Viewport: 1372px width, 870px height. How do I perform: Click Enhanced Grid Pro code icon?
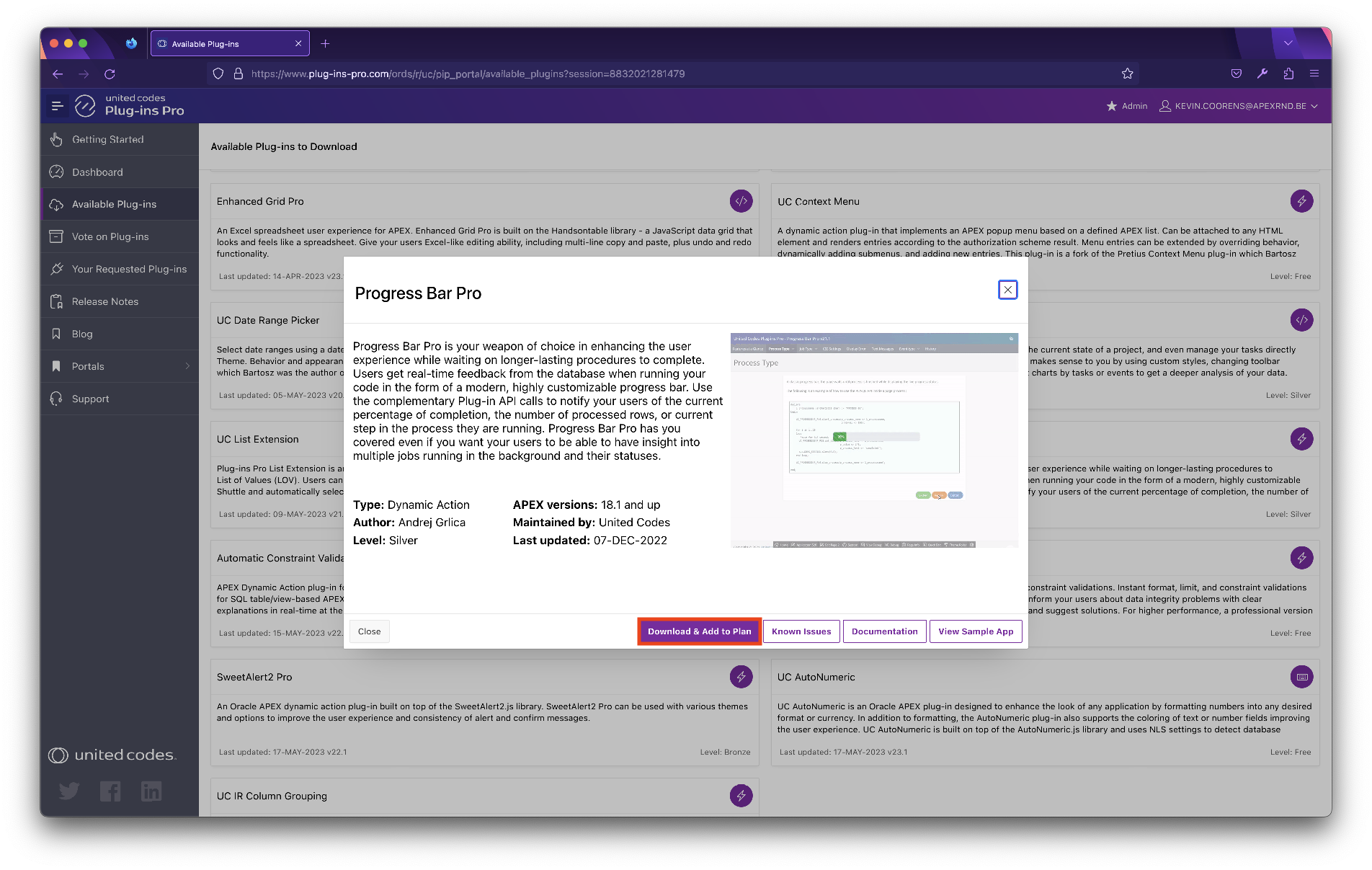coord(741,201)
